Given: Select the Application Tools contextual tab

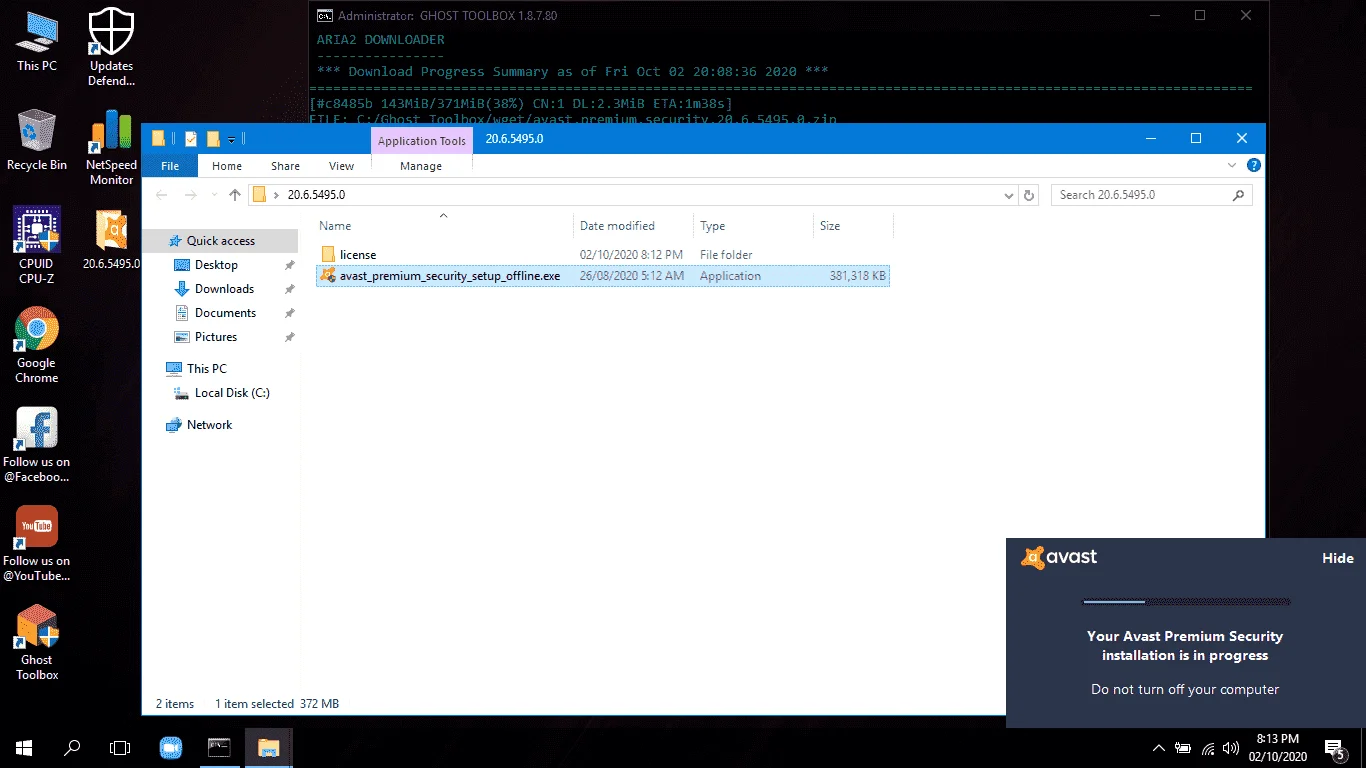Looking at the screenshot, I should pyautogui.click(x=421, y=141).
